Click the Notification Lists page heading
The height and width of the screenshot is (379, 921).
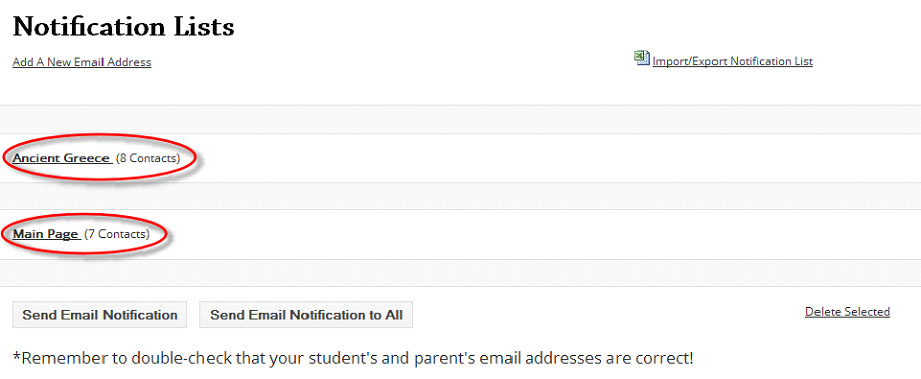(x=123, y=27)
